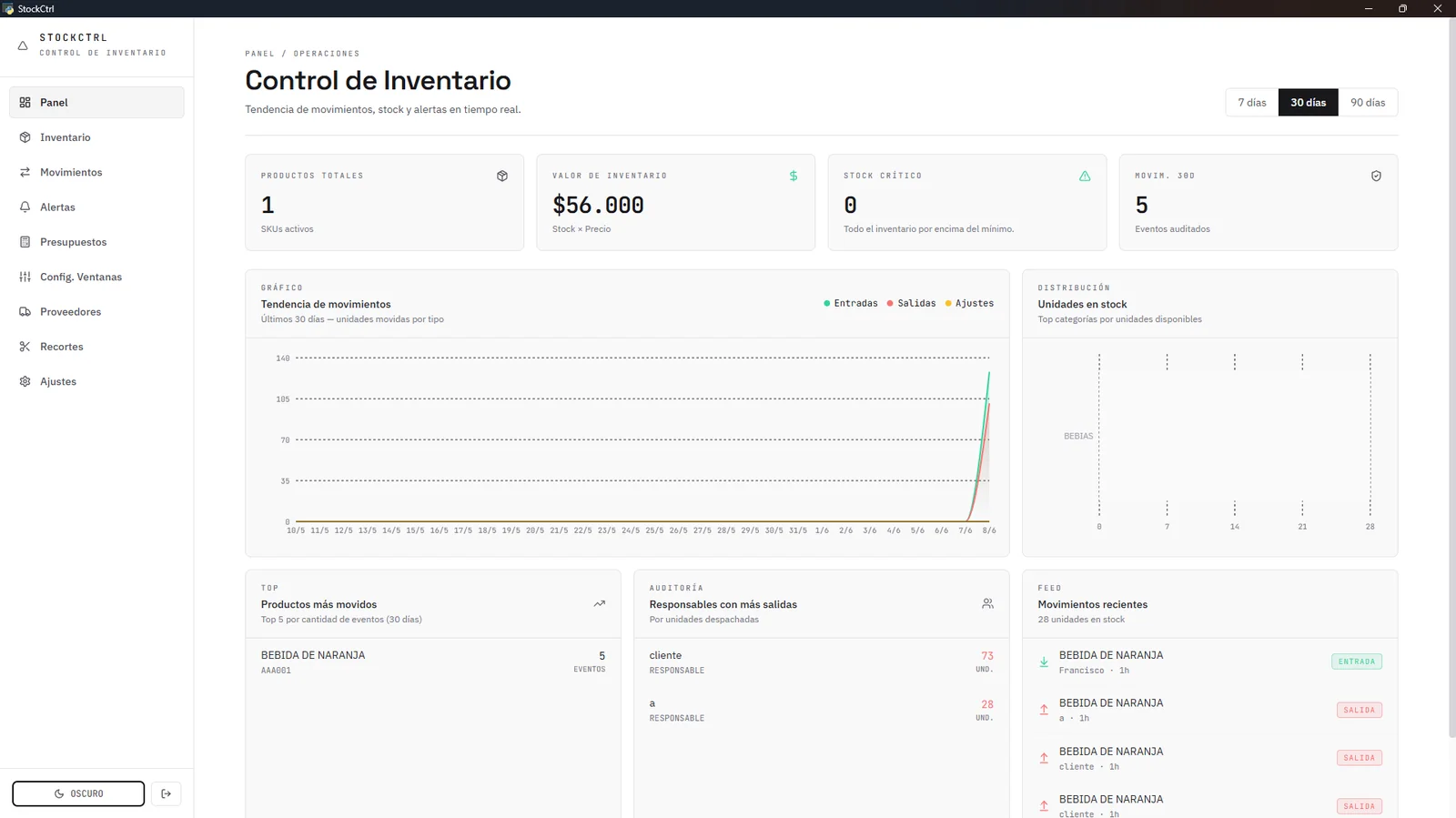Image resolution: width=1456 pixels, height=818 pixels.
Task: Click the Panel grid icon in sidebar
Action: (x=25, y=103)
